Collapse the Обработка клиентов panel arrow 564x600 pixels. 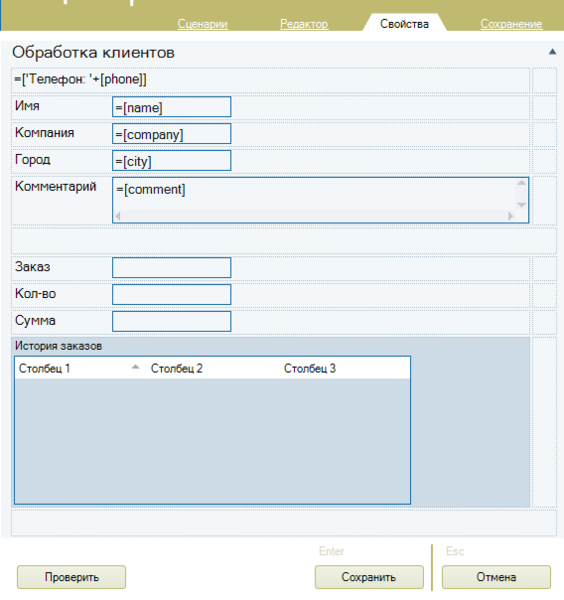click(552, 52)
